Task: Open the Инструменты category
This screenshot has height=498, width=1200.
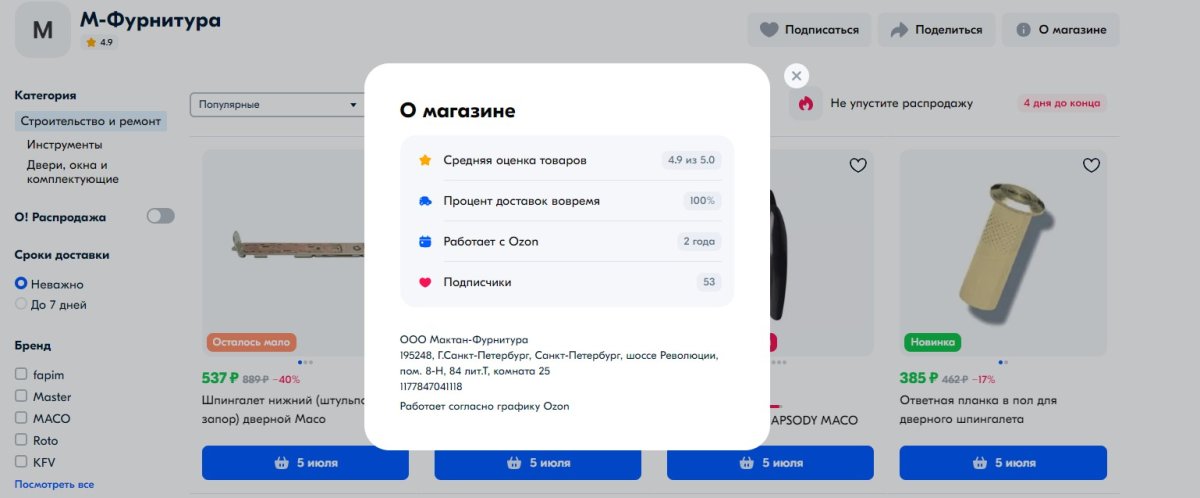Action: [x=64, y=145]
